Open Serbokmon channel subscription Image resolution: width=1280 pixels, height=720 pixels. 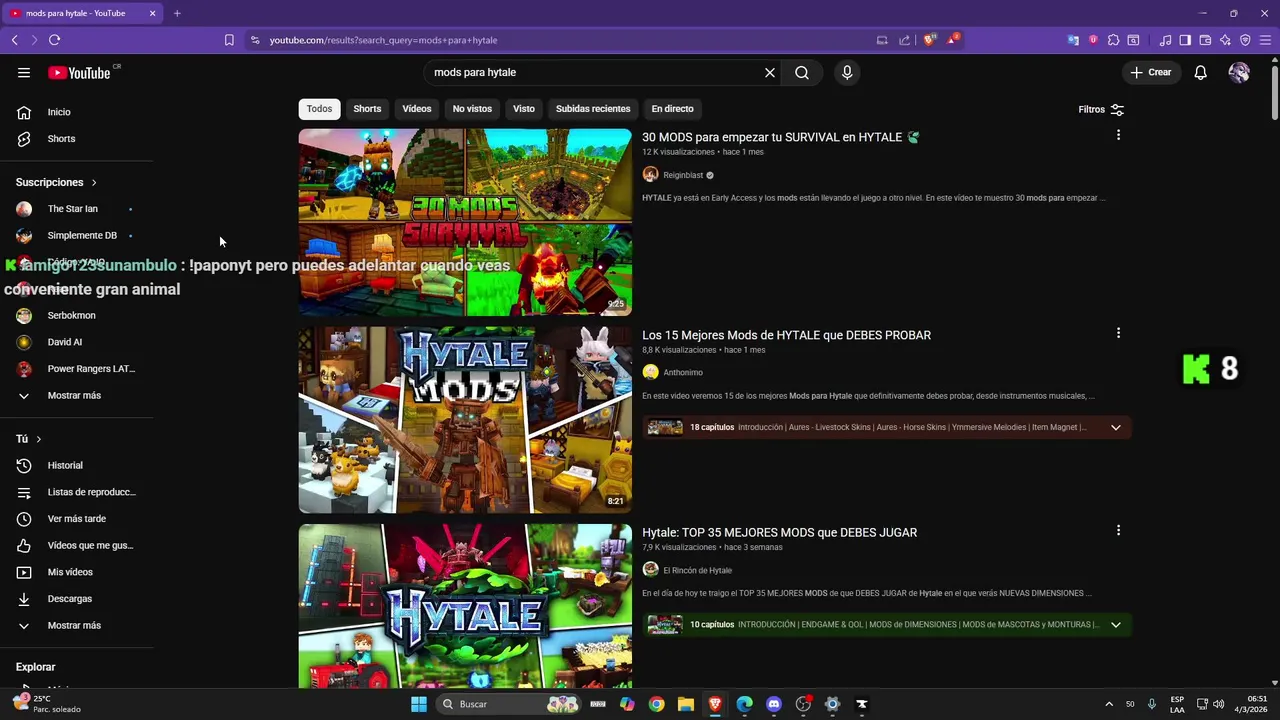point(77,315)
